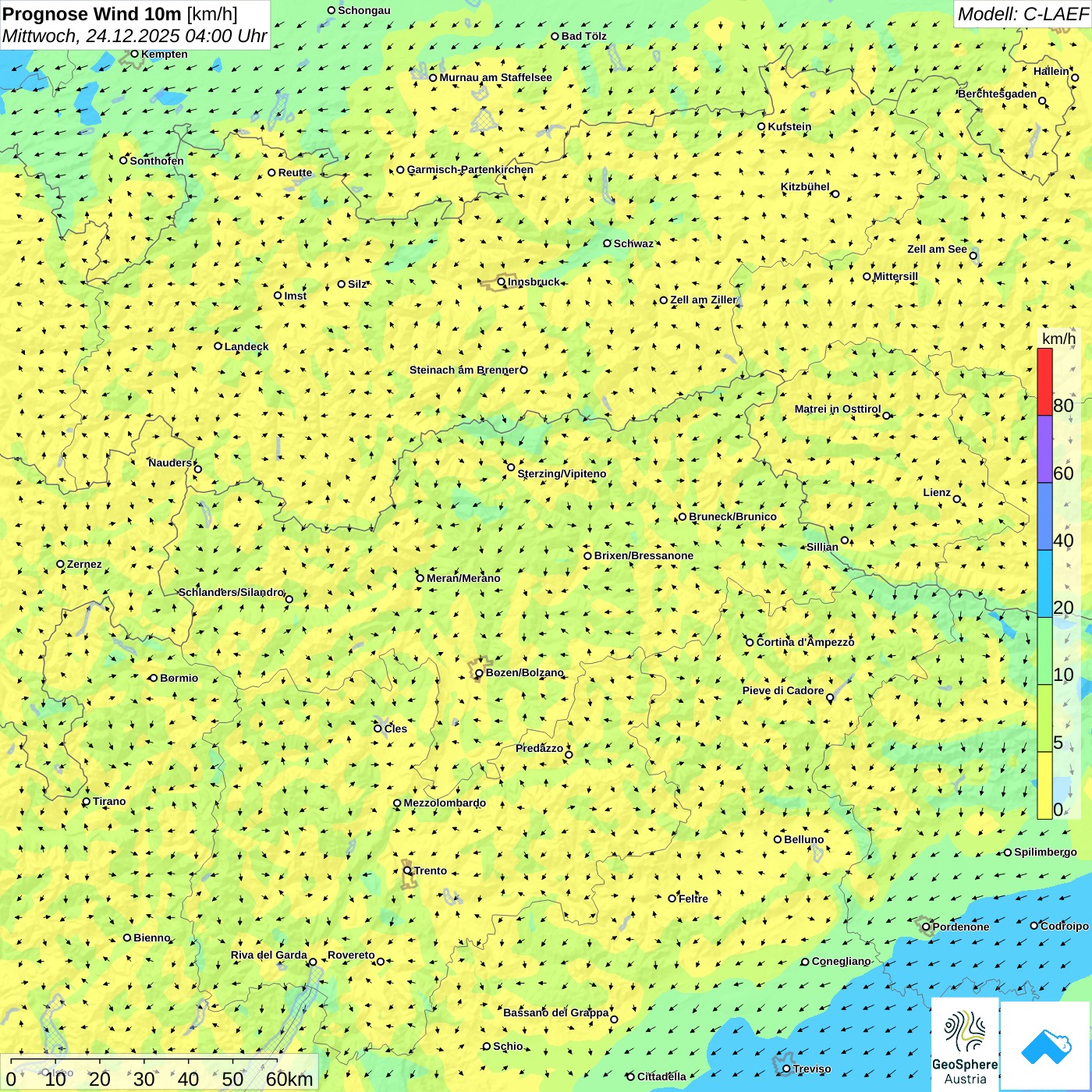1092x1092 pixels.
Task: Select the Zell am See marker circle
Action: (973, 256)
